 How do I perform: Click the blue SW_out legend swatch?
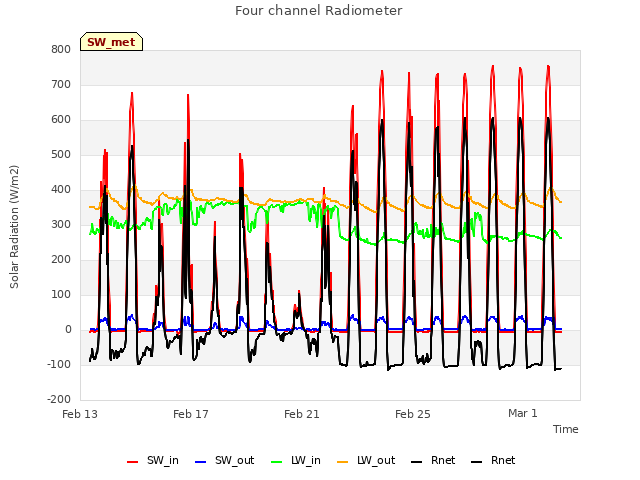(x=201, y=462)
